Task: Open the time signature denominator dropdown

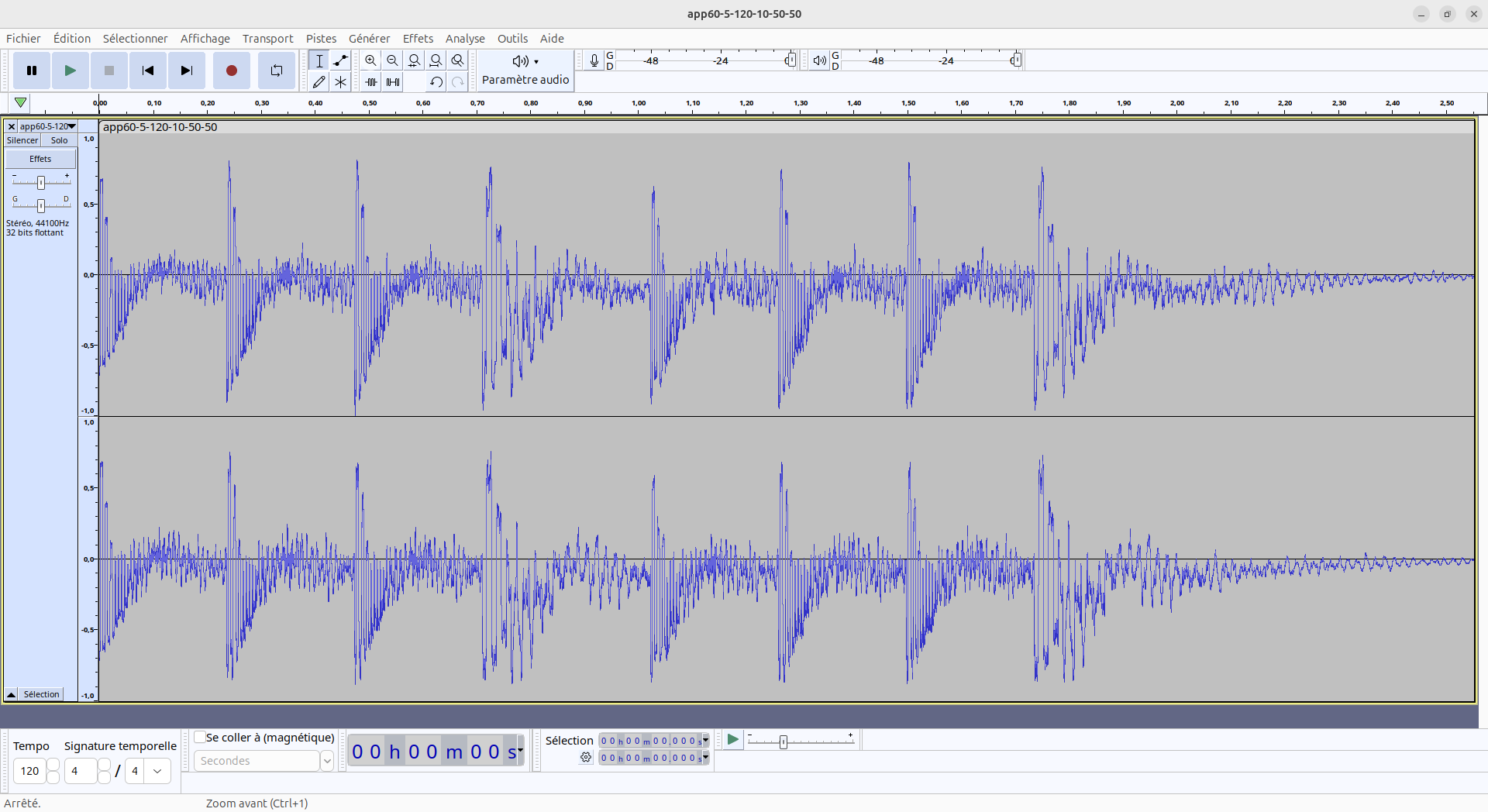Action: pyautogui.click(x=157, y=771)
